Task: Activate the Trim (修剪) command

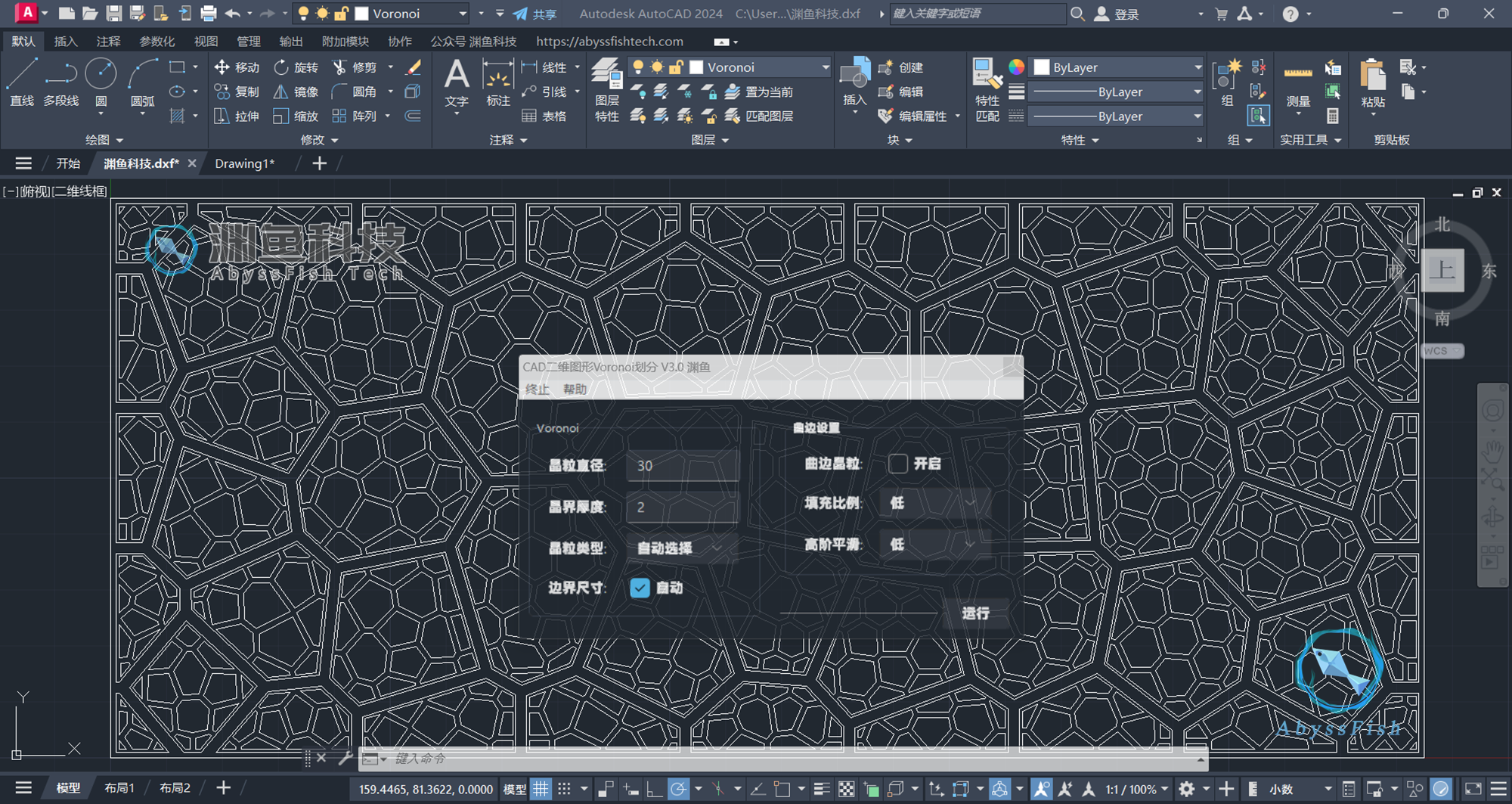Action: [x=355, y=67]
